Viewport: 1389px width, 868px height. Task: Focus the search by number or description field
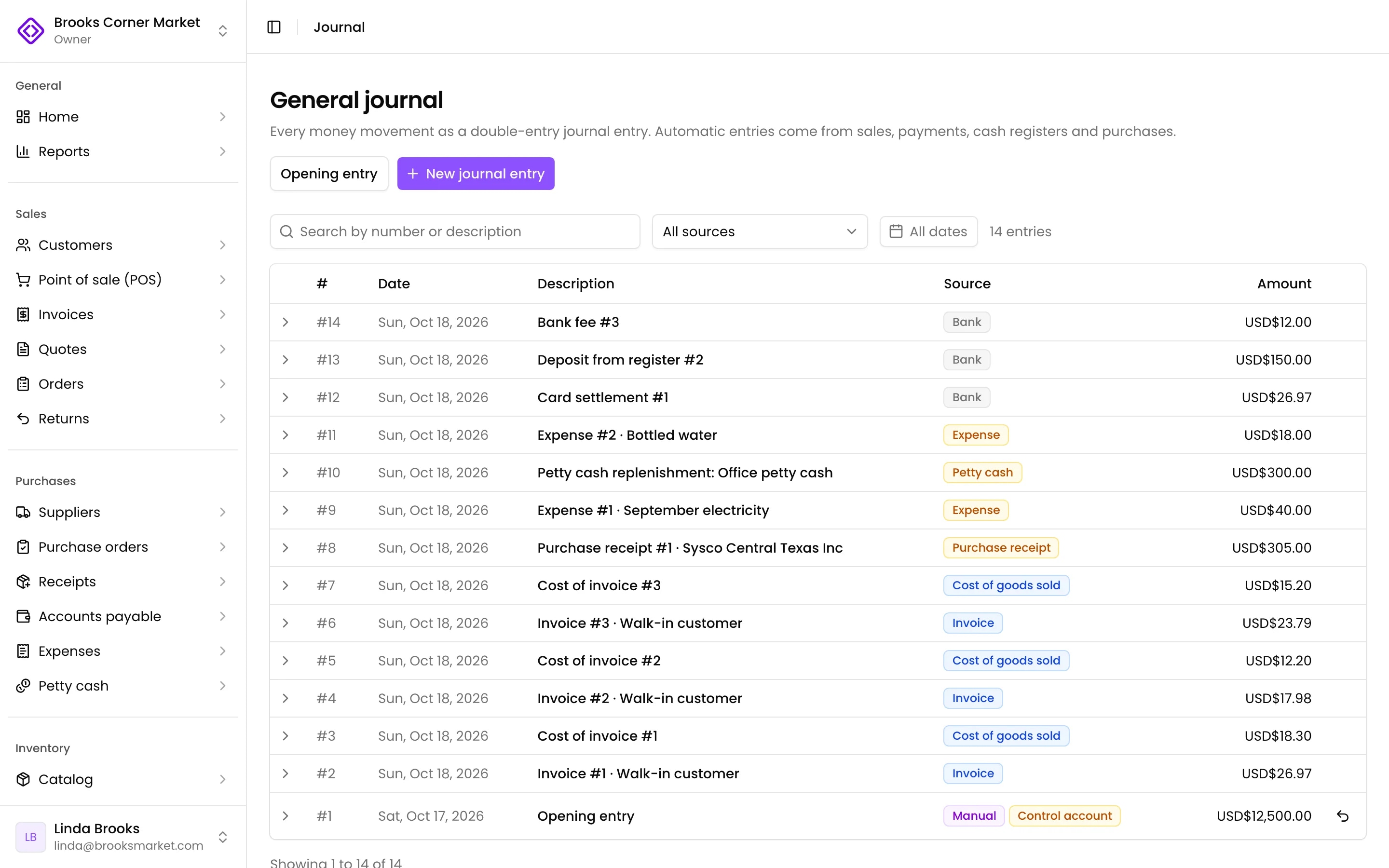click(x=455, y=231)
